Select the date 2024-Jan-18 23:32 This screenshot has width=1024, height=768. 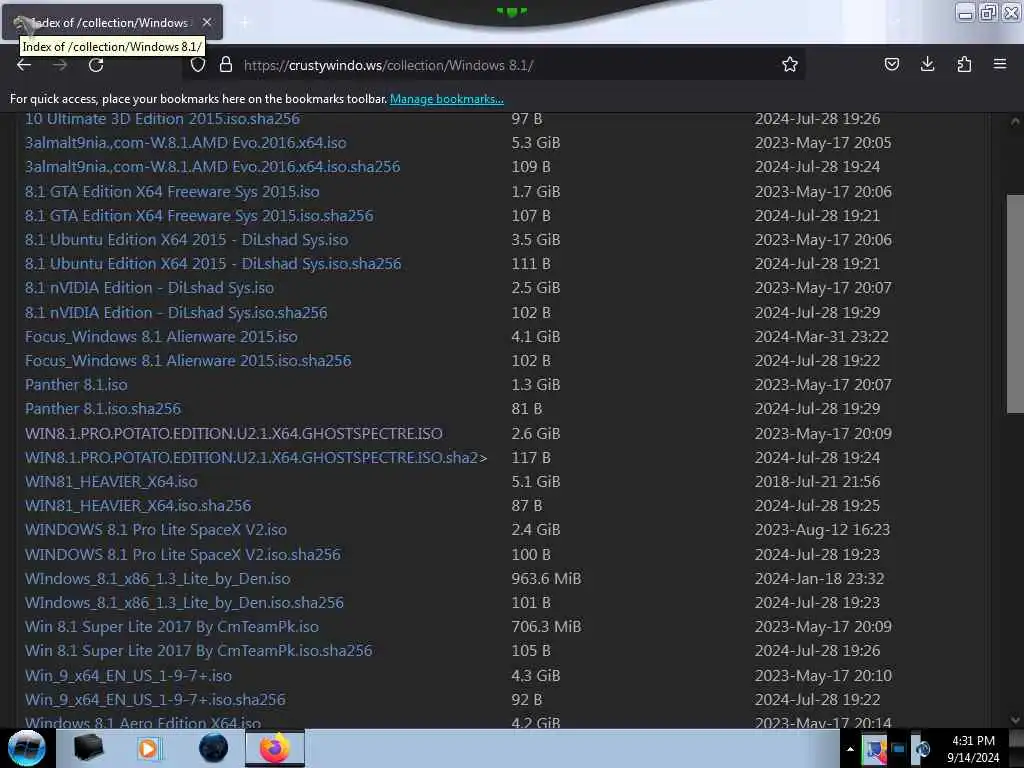click(820, 579)
